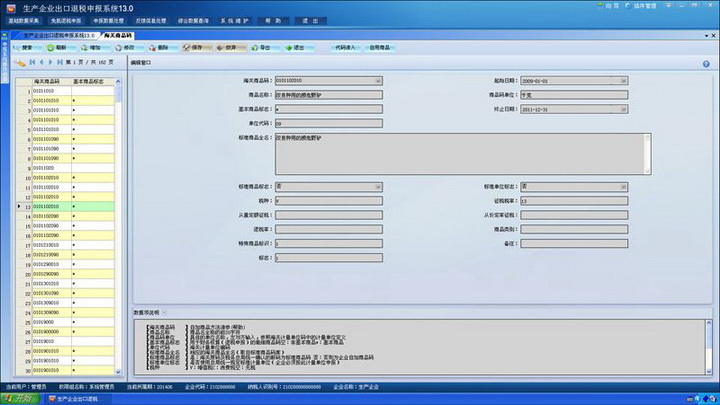Open the 反馈信息处理 menu
The height and width of the screenshot is (405, 720).
151,21
